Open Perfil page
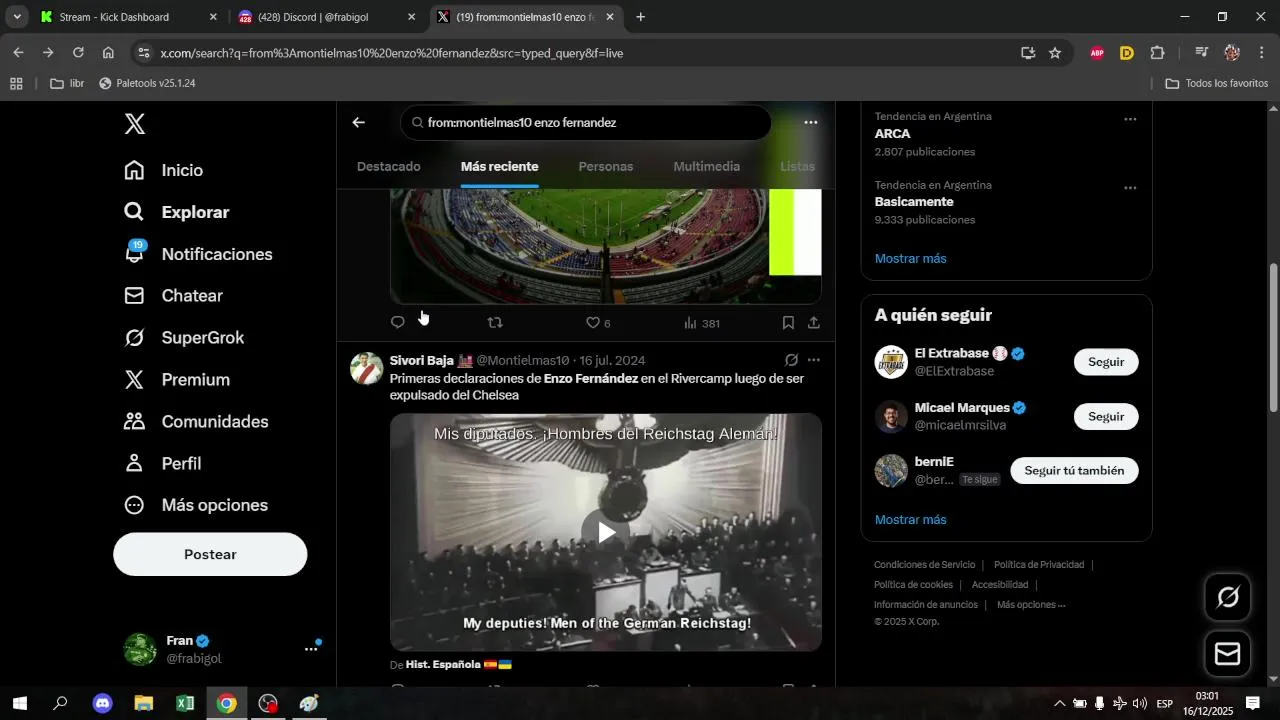The height and width of the screenshot is (720, 1280). click(x=162, y=464)
